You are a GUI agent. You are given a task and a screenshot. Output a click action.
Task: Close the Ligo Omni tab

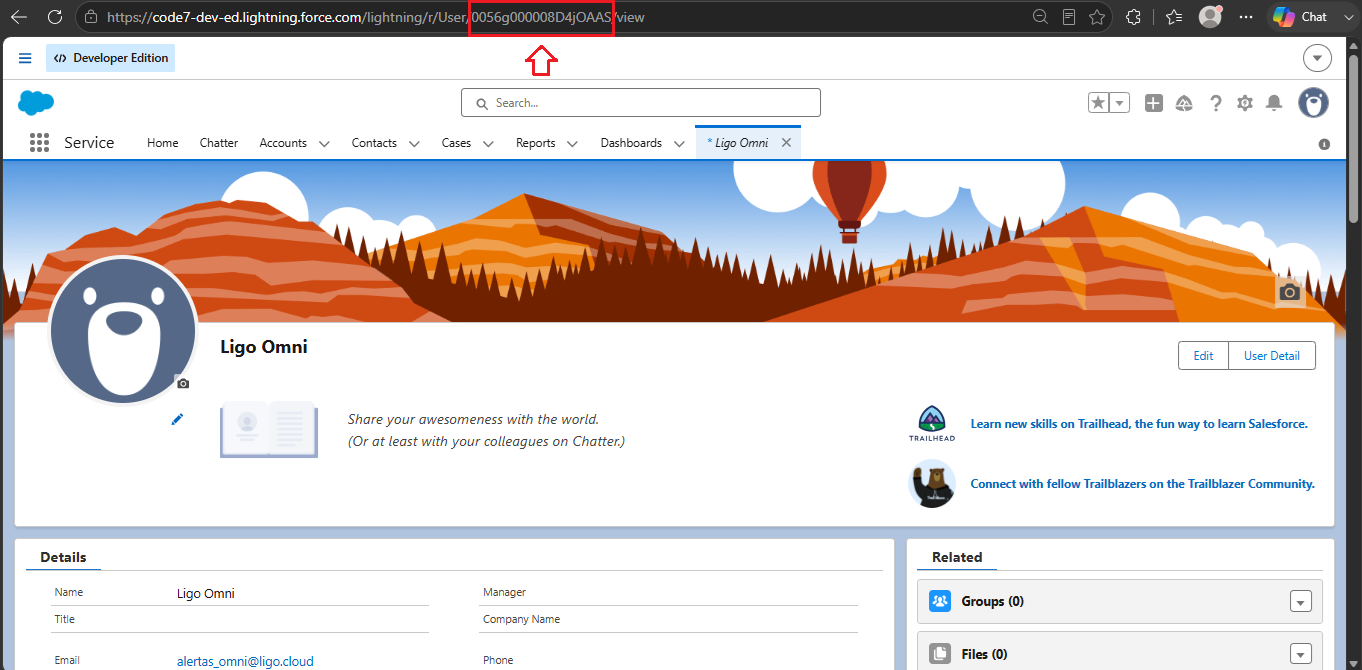pos(786,143)
